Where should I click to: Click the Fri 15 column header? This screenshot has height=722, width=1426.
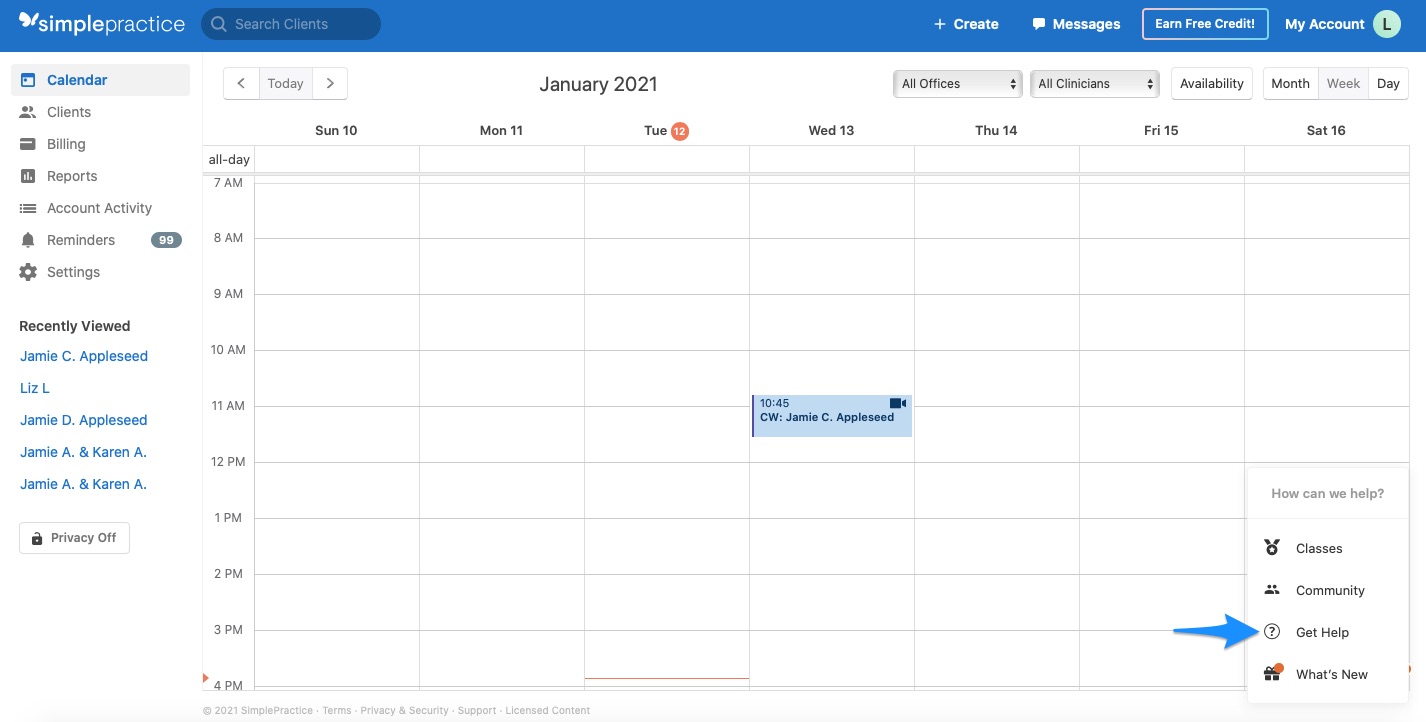point(1161,131)
